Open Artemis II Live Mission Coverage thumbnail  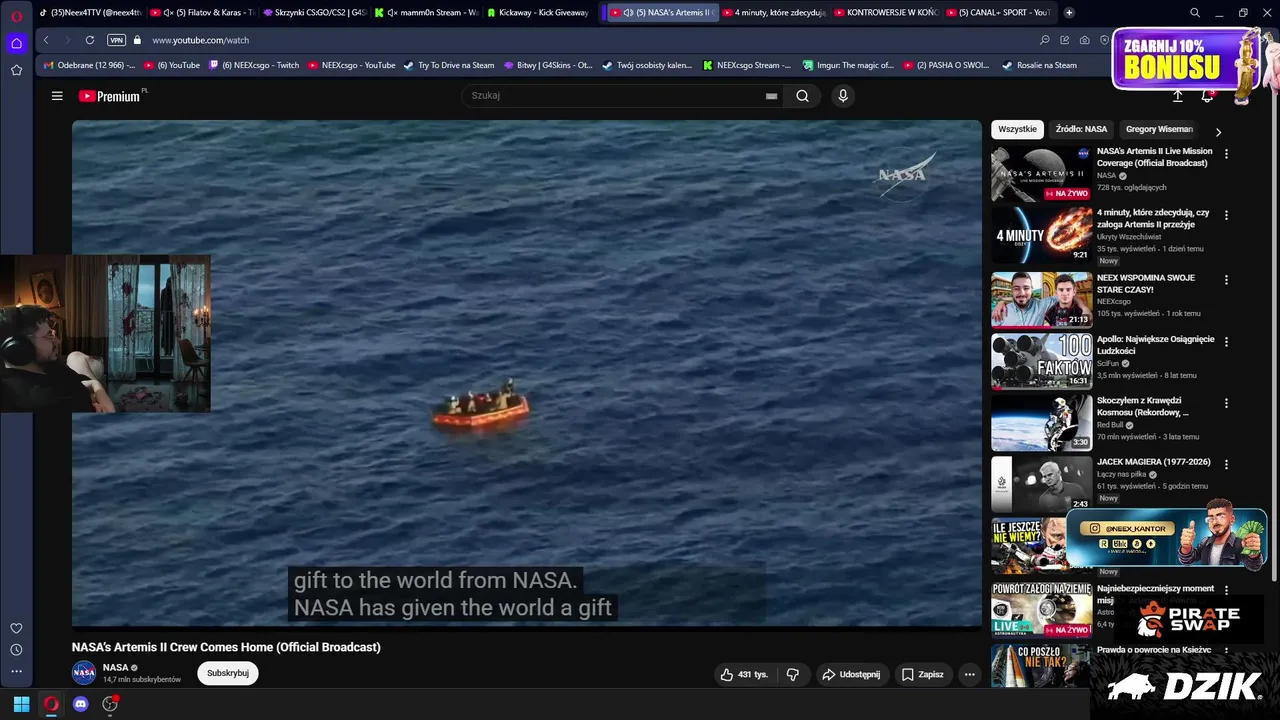pyautogui.click(x=1041, y=174)
